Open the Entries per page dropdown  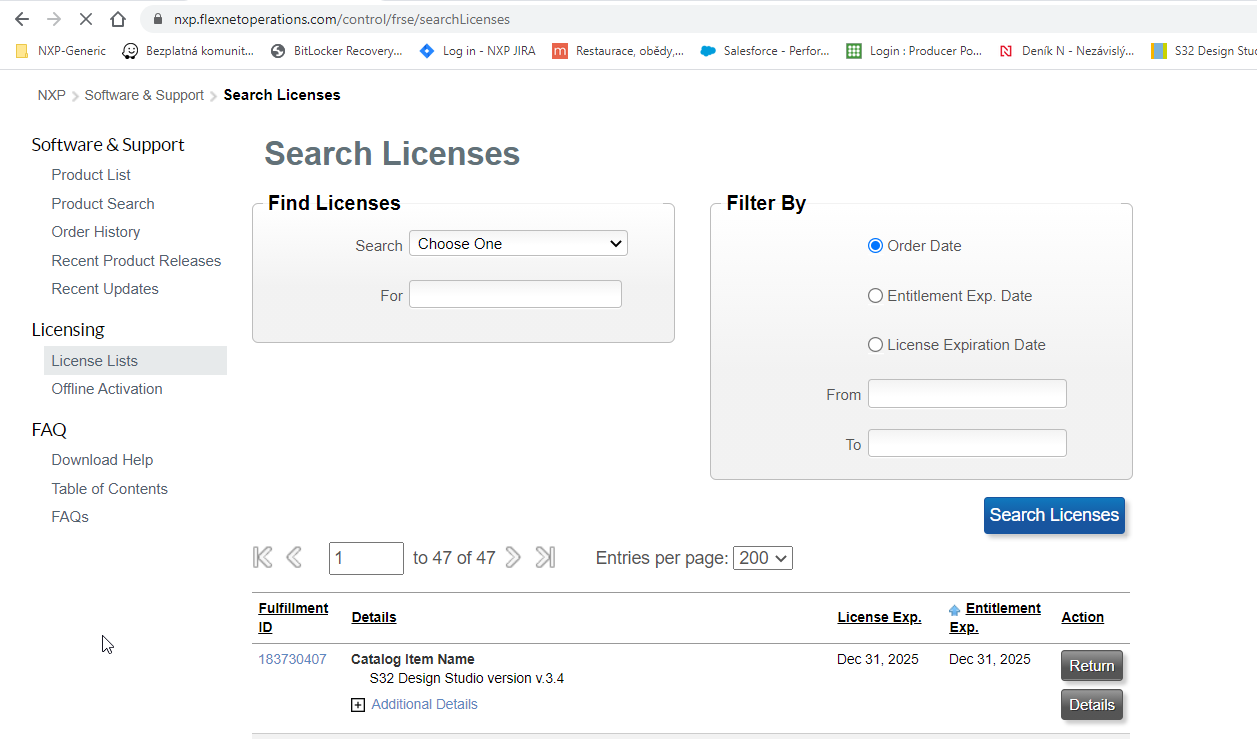(x=762, y=558)
